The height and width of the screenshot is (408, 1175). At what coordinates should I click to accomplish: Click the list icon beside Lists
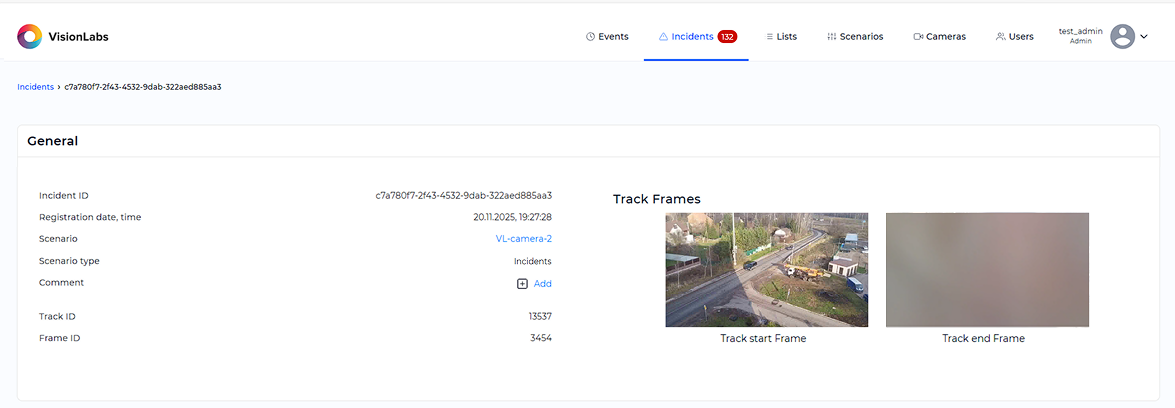769,37
